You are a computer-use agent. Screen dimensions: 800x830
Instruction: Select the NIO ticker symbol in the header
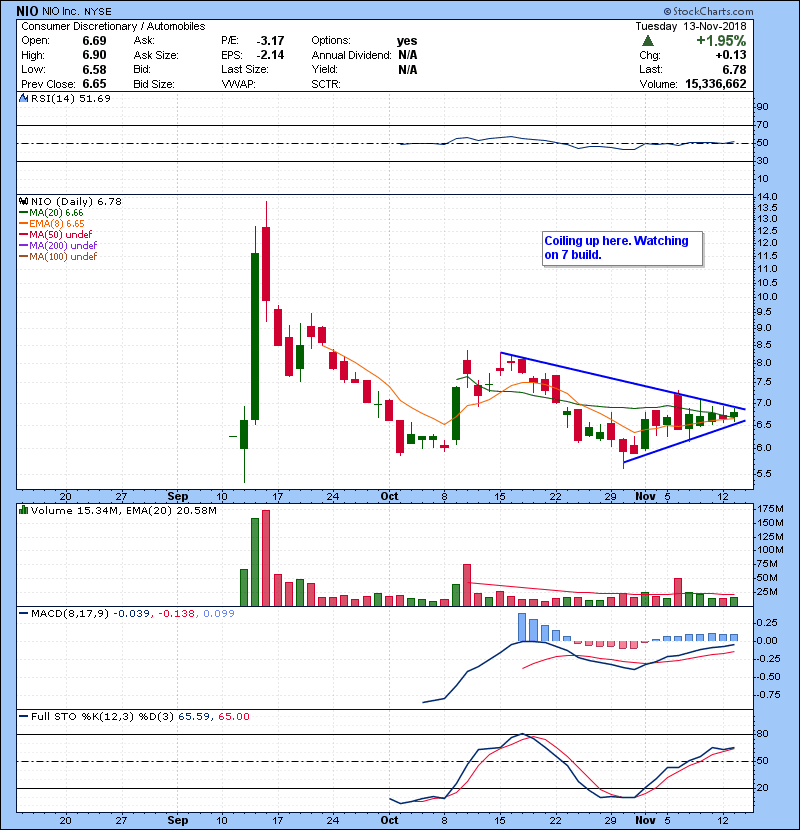click(x=27, y=11)
